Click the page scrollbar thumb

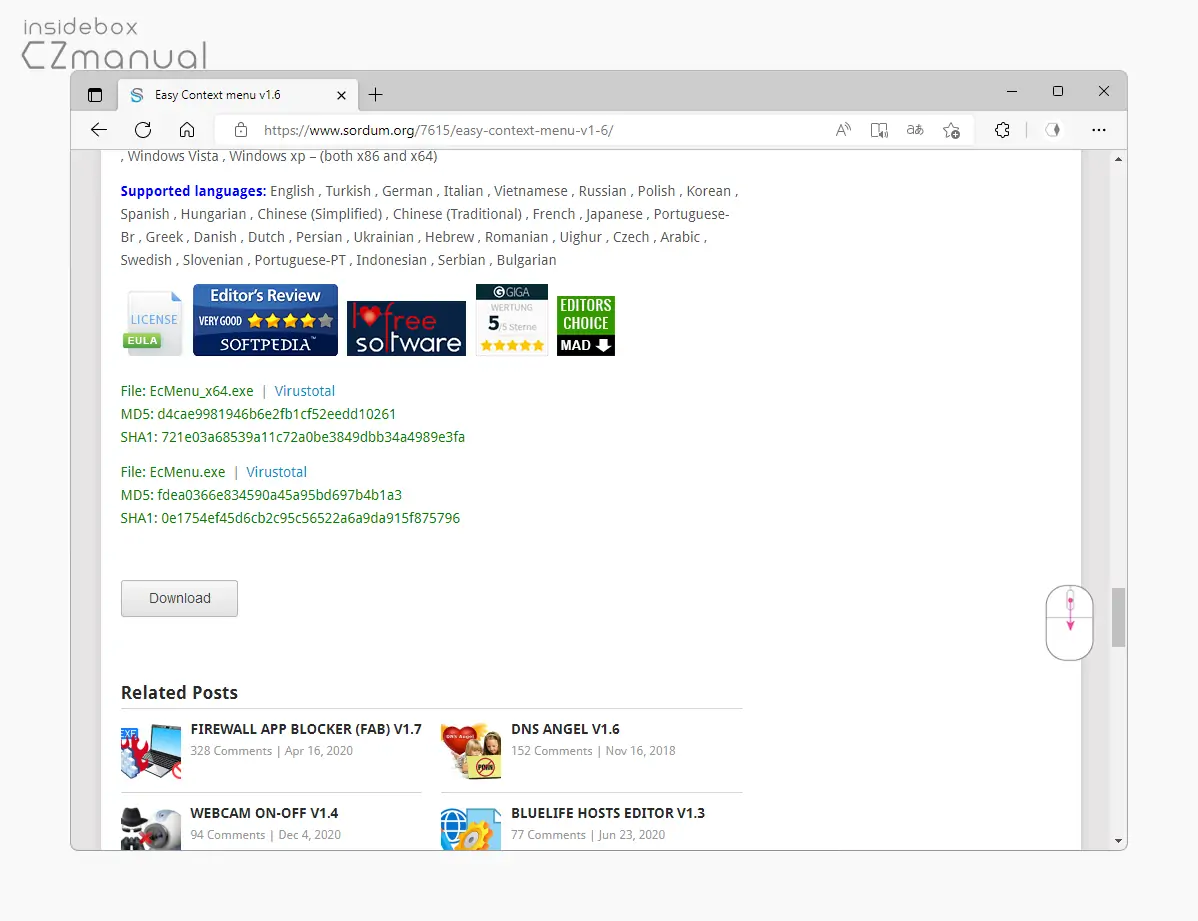pos(1118,618)
